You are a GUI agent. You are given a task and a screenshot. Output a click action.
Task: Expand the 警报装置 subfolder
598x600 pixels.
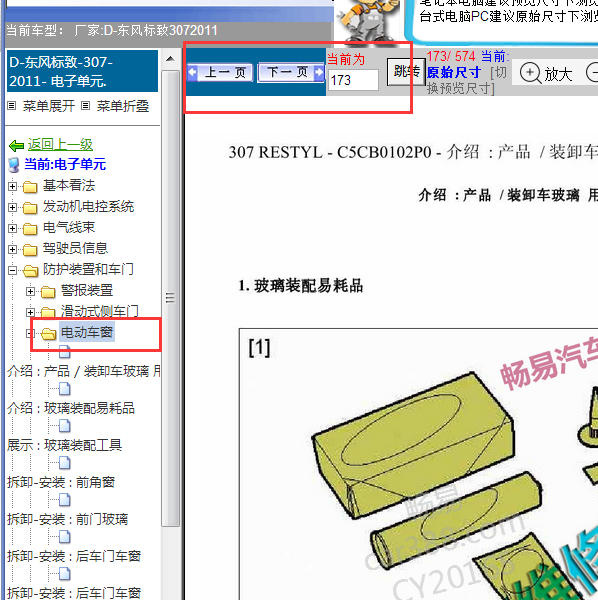coord(30,292)
